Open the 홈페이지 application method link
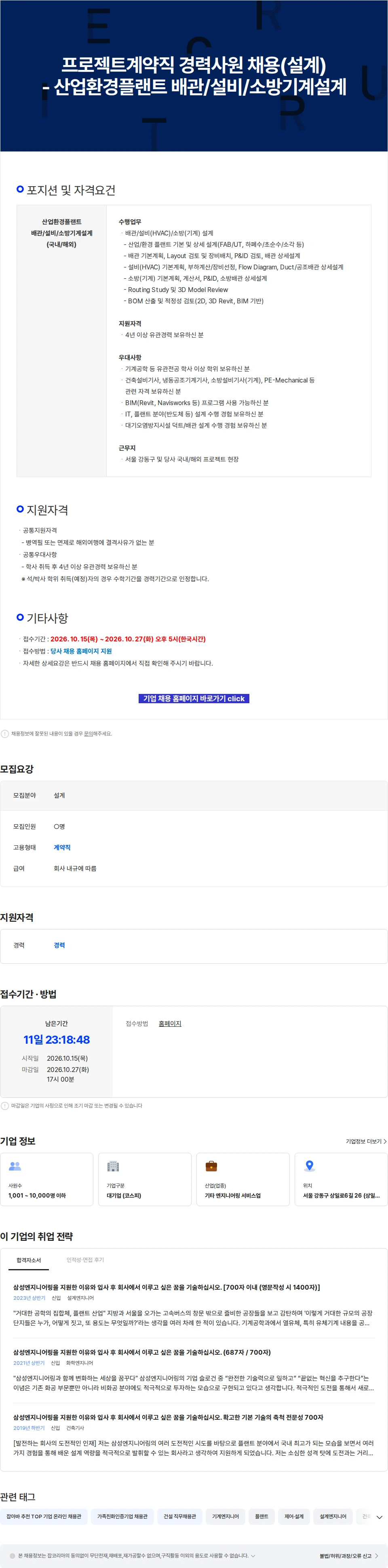The image size is (388, 1568). 170,1024
